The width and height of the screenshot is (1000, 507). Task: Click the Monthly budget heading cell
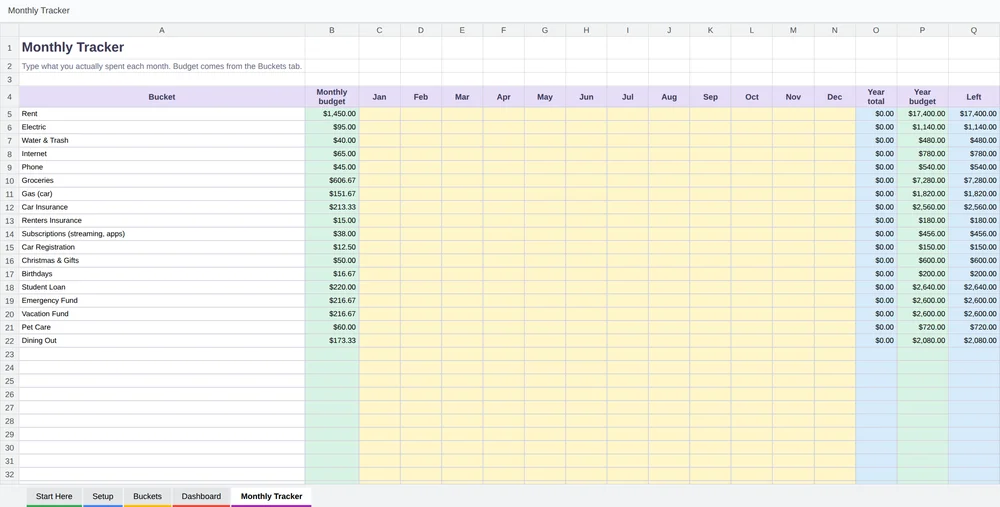[x=332, y=97]
